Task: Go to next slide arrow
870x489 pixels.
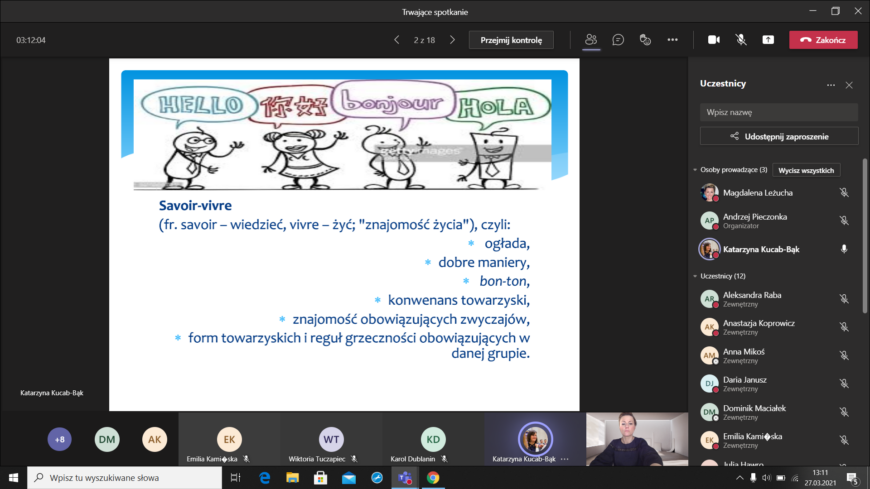Action: [x=453, y=40]
